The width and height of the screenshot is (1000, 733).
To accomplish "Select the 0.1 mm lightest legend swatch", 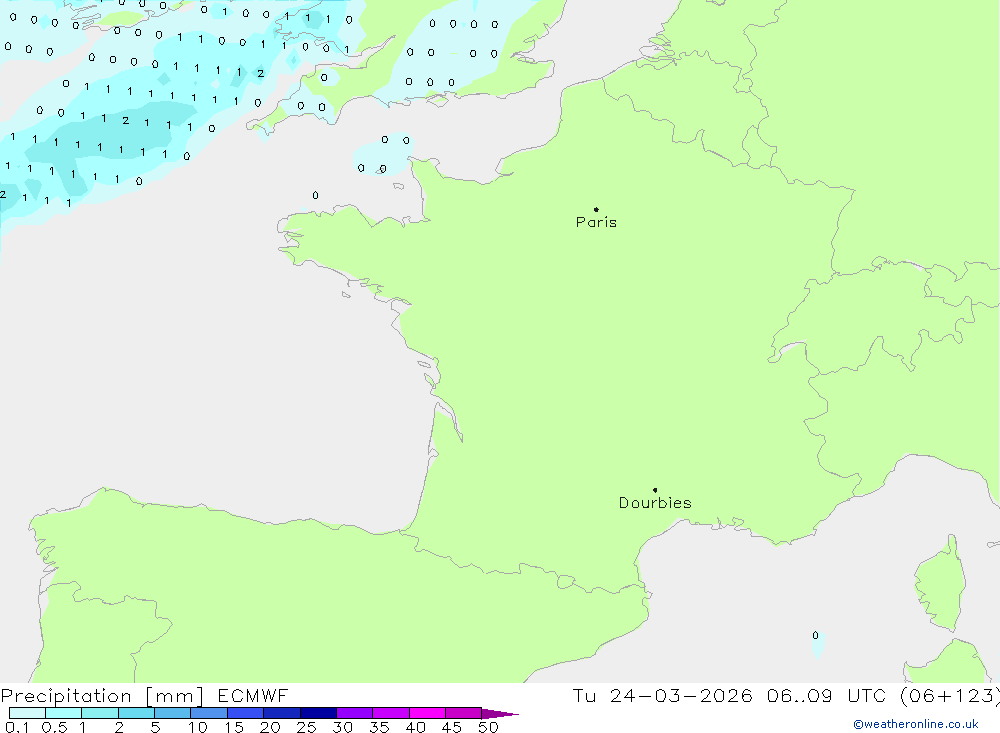I will [x=27, y=713].
